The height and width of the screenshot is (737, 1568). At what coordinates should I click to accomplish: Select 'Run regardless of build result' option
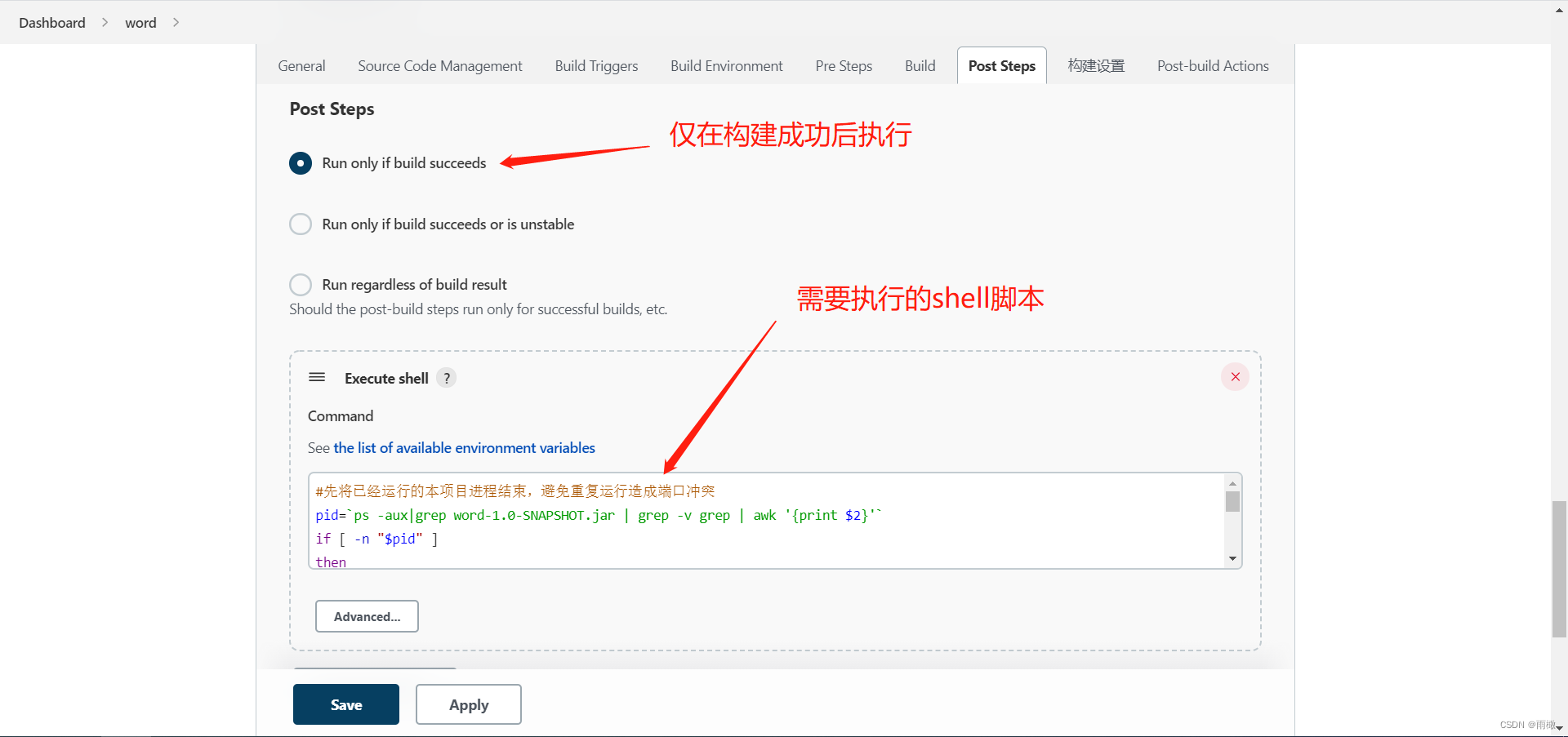[x=301, y=284]
